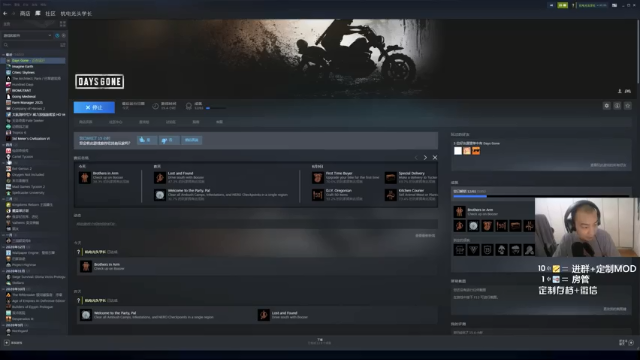
Task: Select Going Medieval in the library list
Action: point(24,97)
